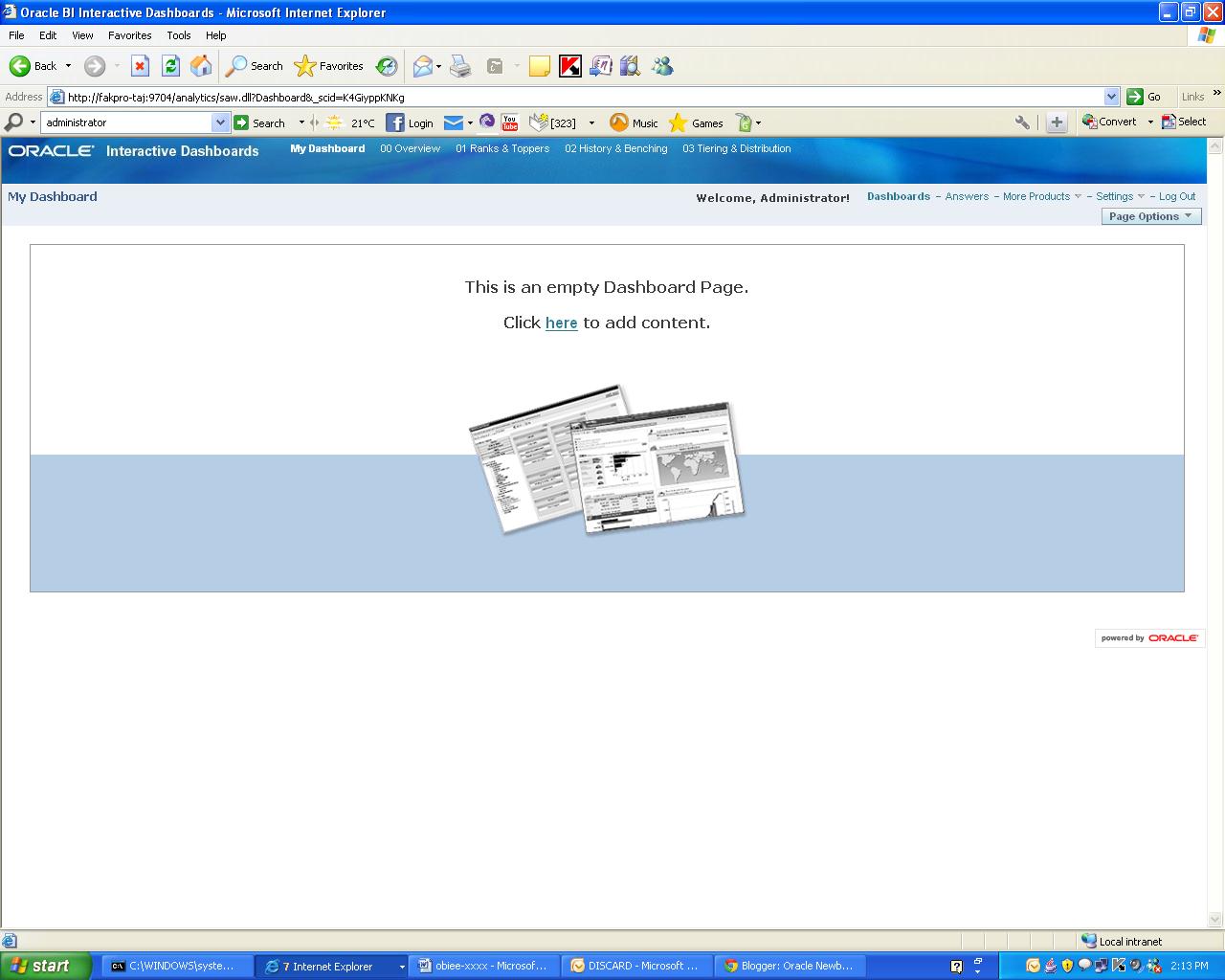The width and height of the screenshot is (1225, 980).
Task: Click the plus add button in toolbar
Action: pos(1057,122)
